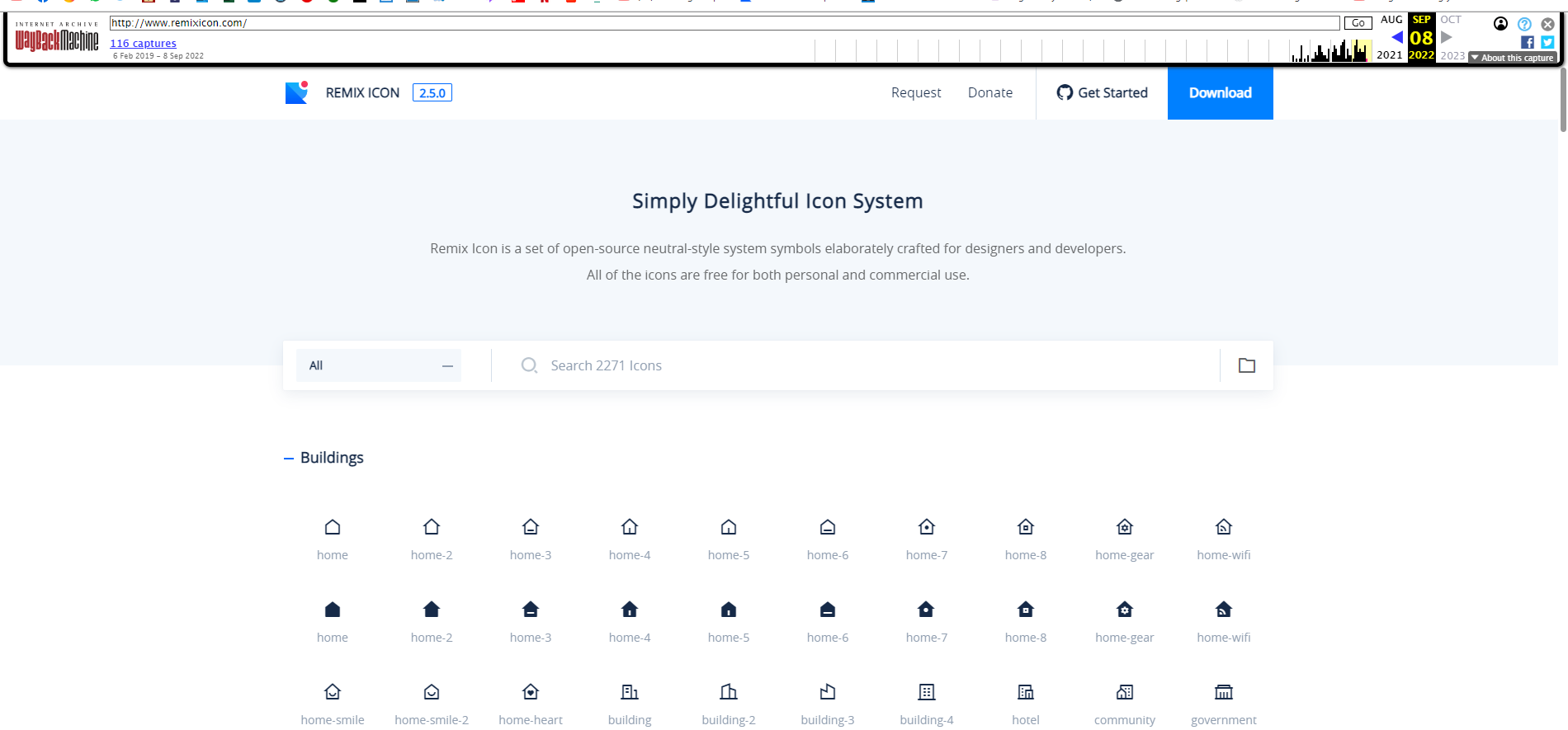Choose the filled home-gear icon
Screen dimensions: 1568x730
1125,610
